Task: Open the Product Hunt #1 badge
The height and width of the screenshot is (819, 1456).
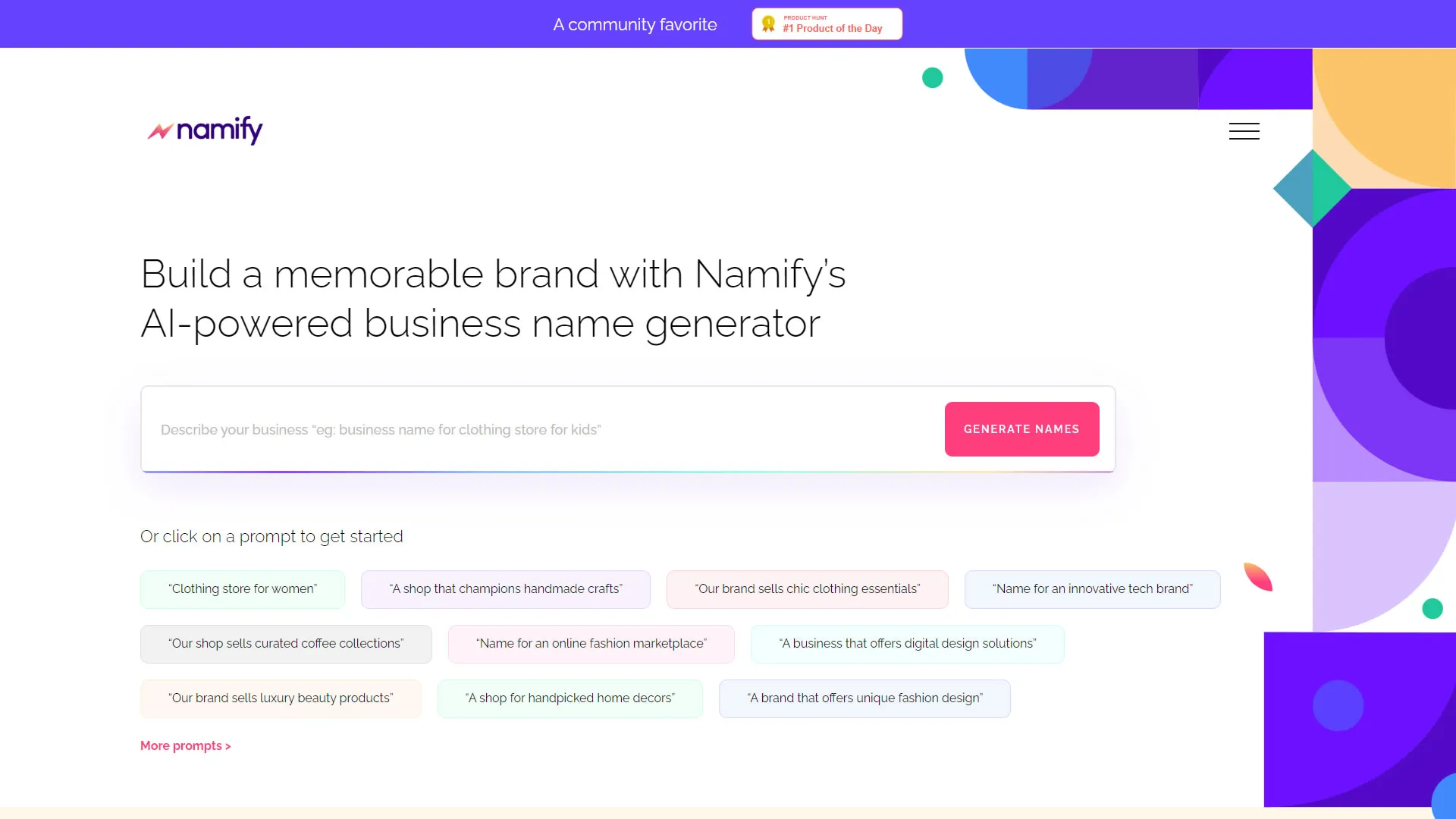Action: point(827,24)
